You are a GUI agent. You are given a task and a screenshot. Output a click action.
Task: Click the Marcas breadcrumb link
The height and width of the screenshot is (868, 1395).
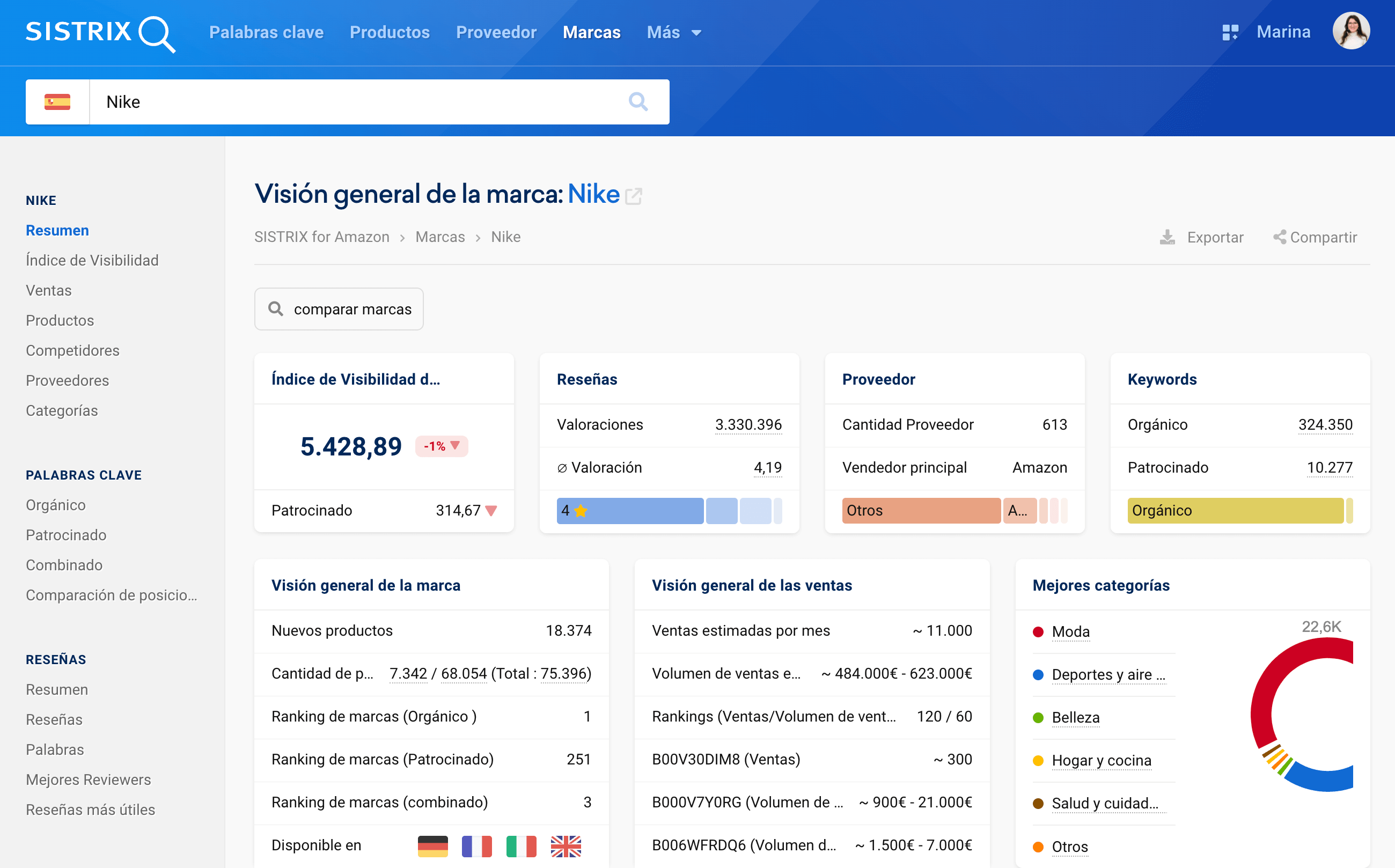tap(440, 237)
